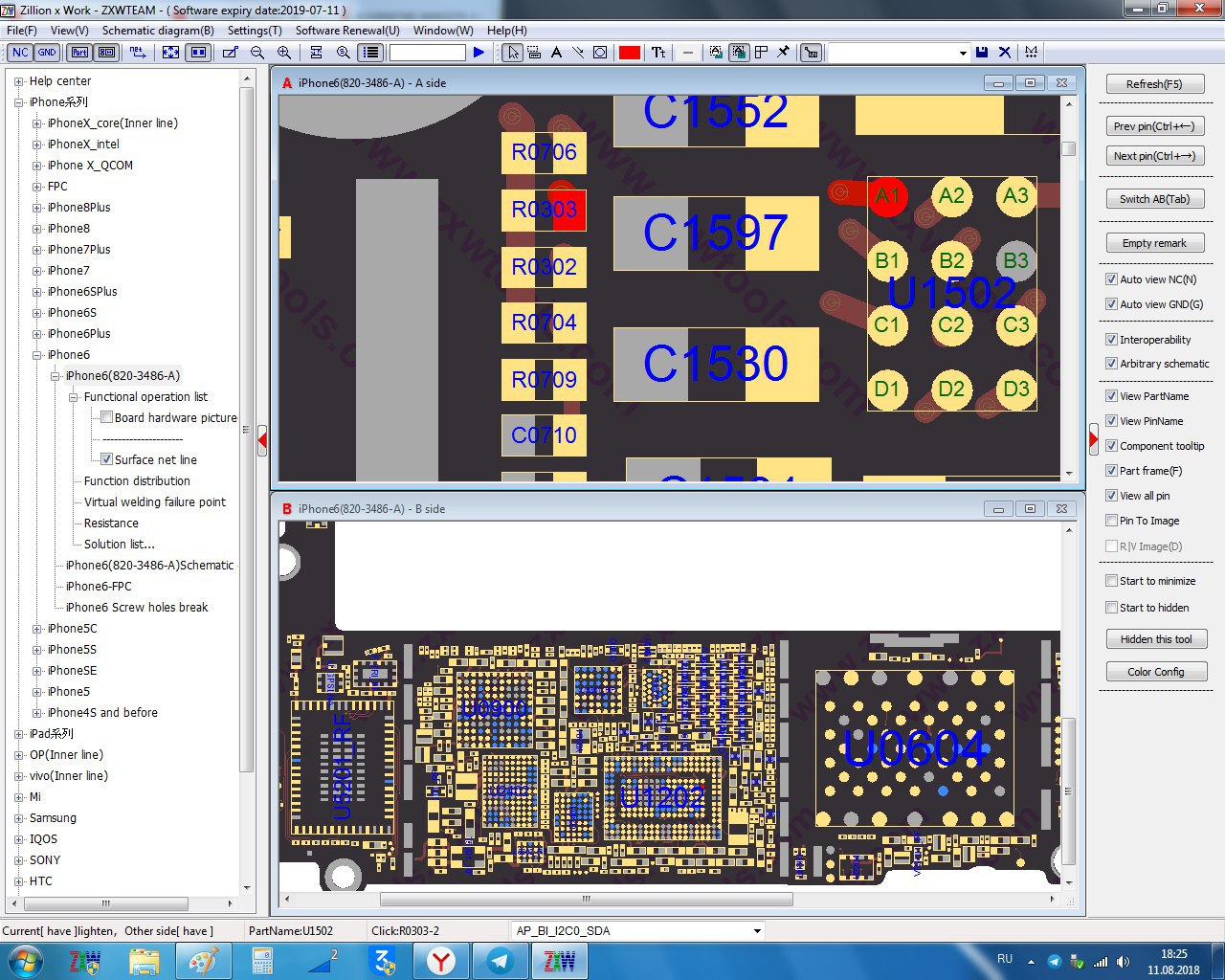Click the pin tack toolbar icon

[x=784, y=53]
